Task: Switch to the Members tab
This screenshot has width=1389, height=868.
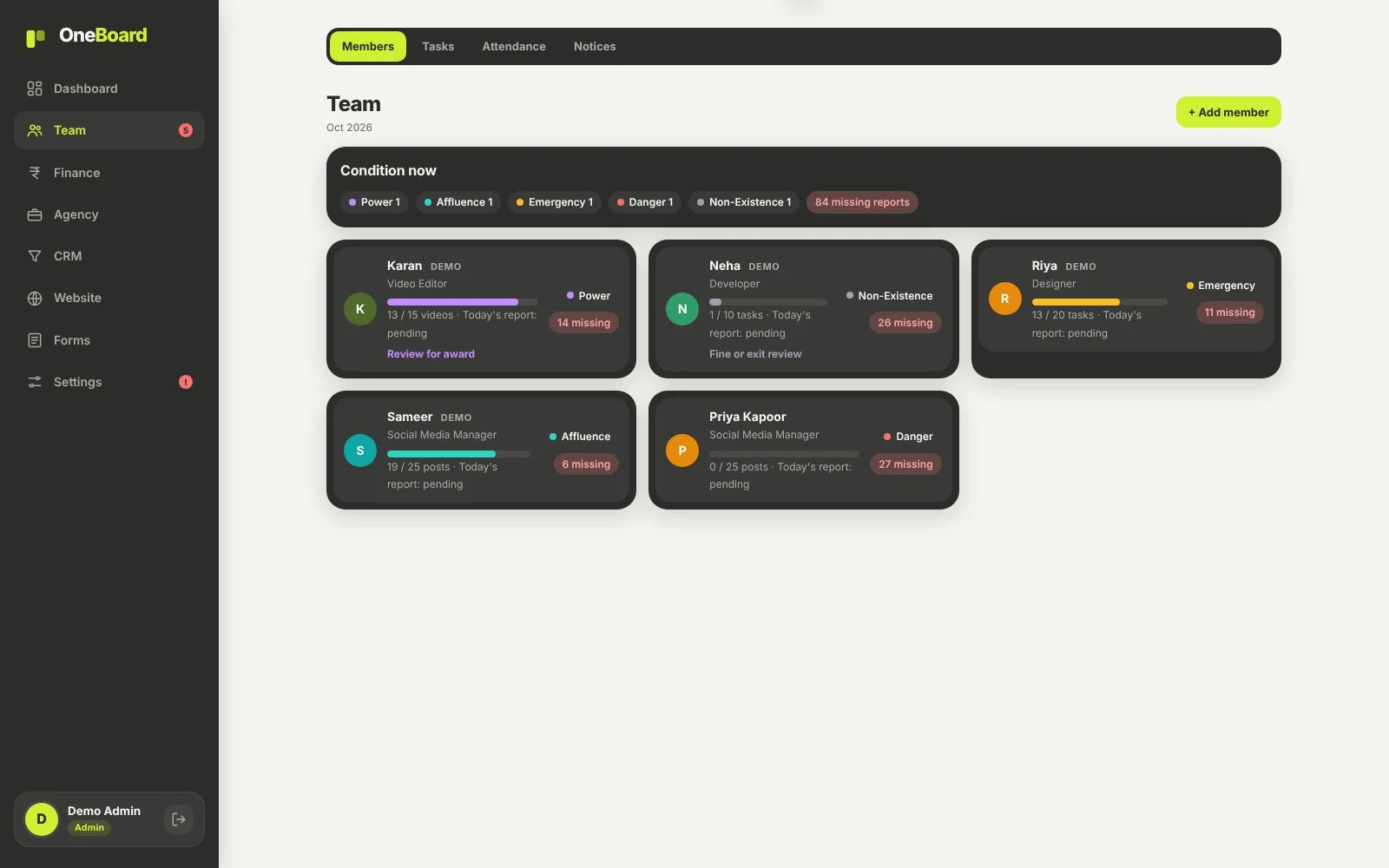Action: [x=368, y=47]
